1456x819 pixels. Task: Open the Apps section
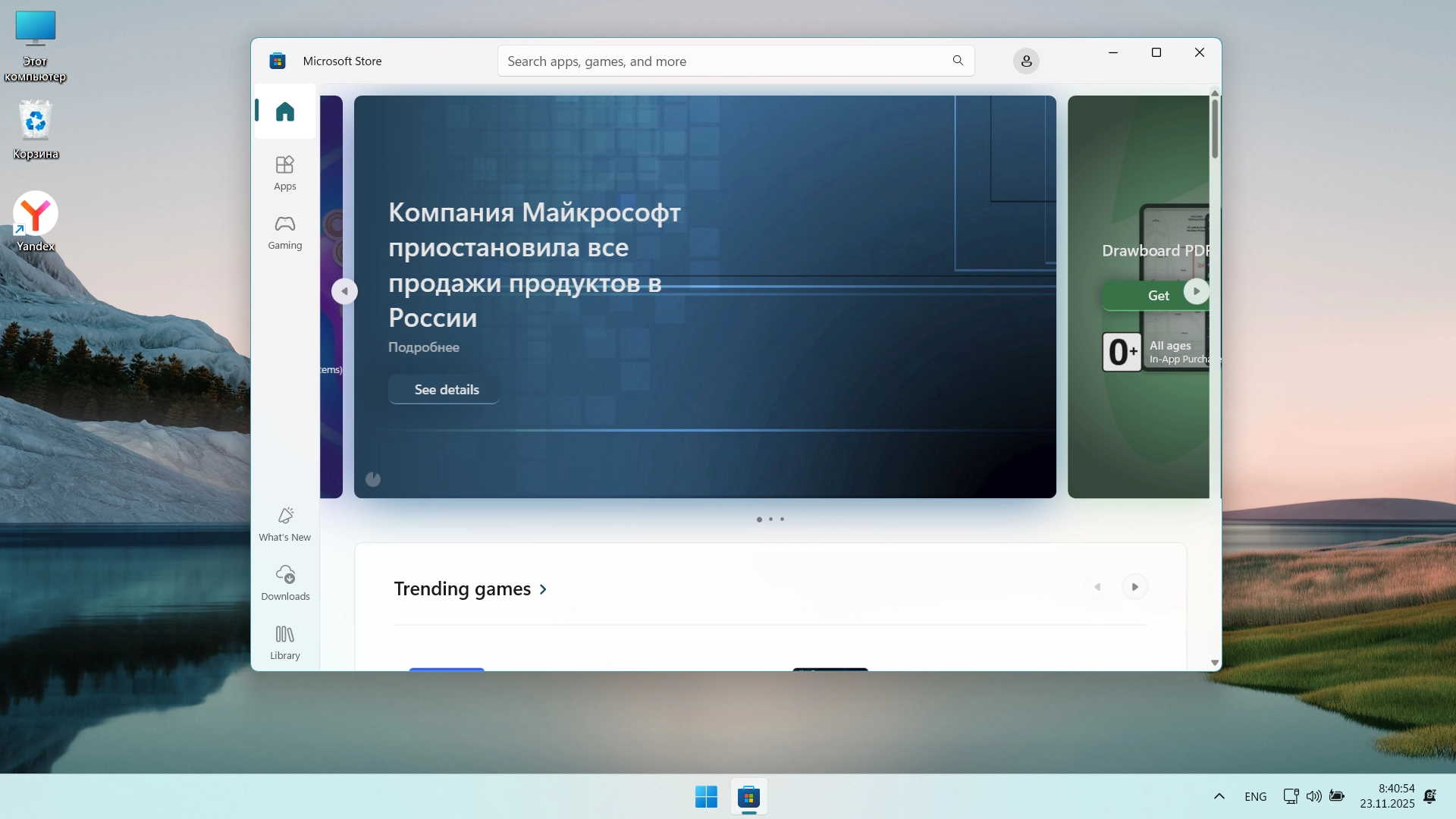coord(284,173)
